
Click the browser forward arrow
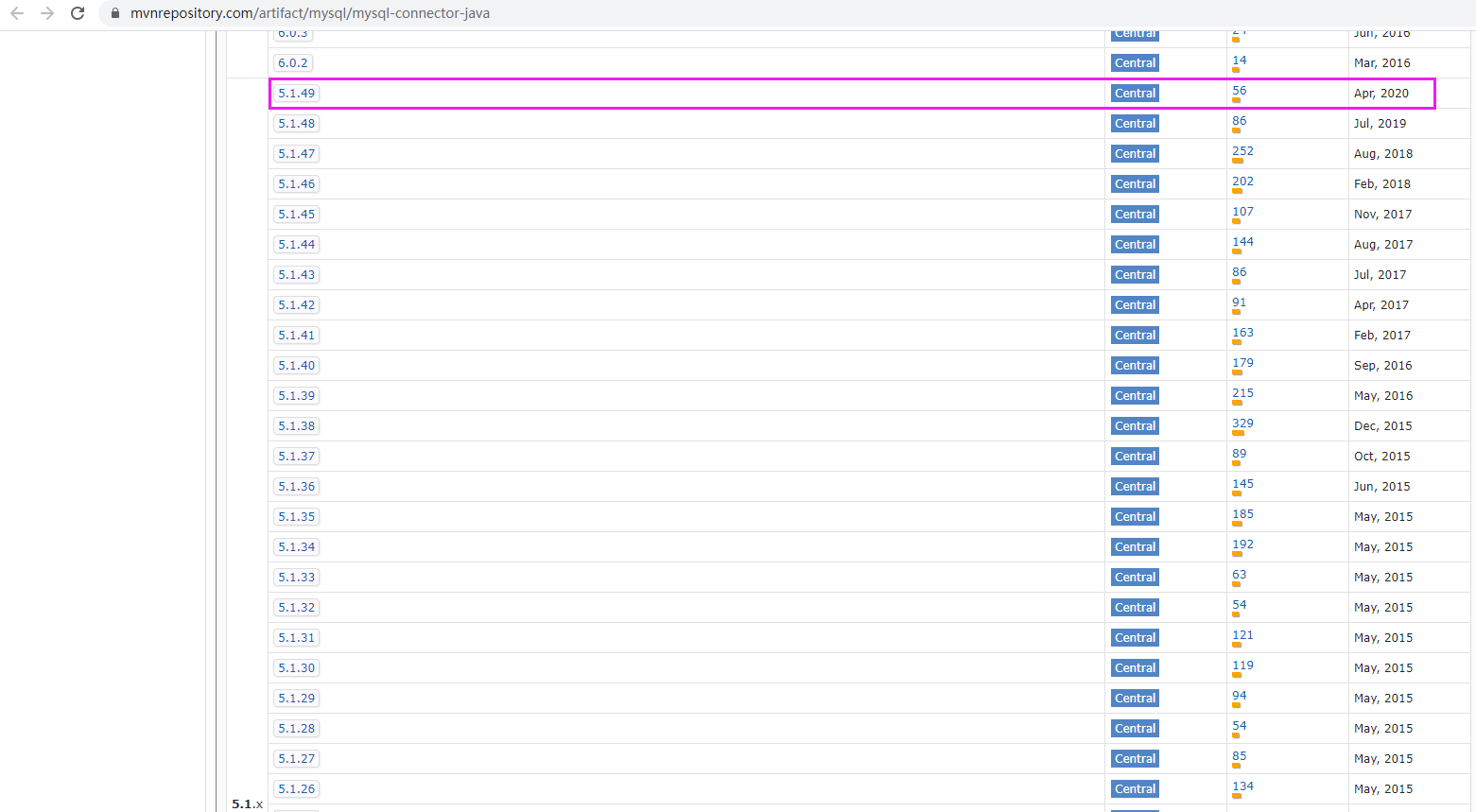(x=47, y=13)
